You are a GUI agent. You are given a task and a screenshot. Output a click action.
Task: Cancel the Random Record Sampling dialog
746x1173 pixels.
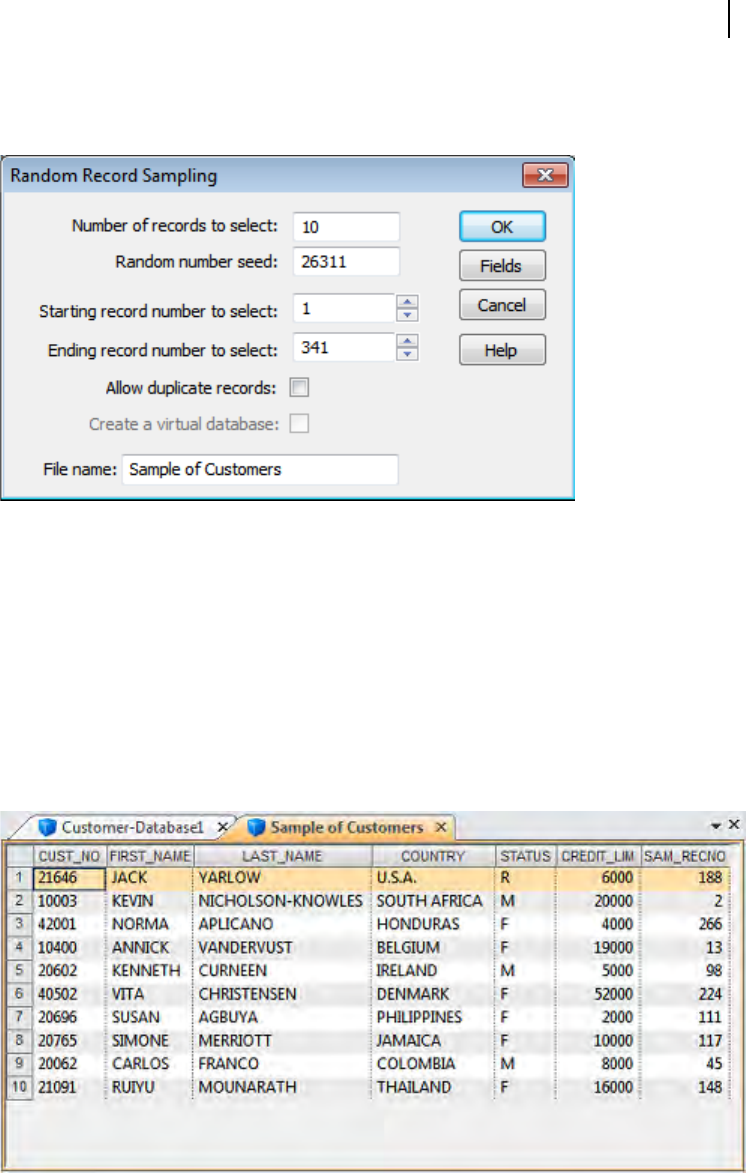(502, 305)
